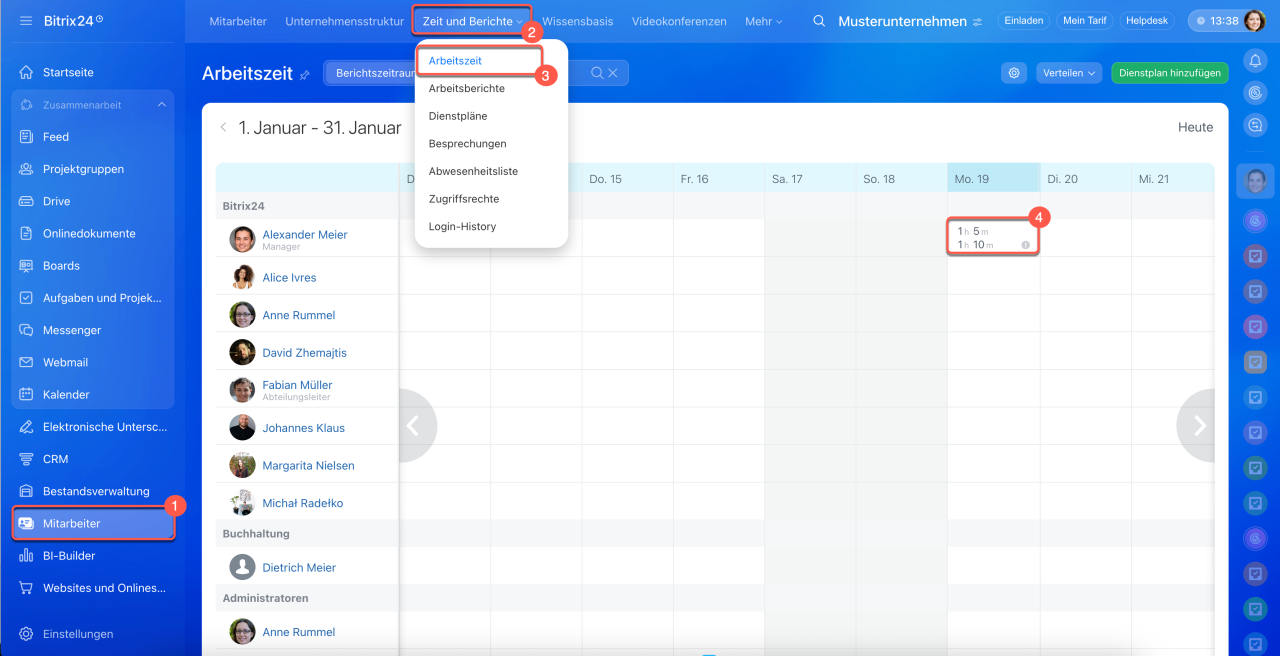This screenshot has height=656, width=1280.
Task: Select Dienstpläne from the dropdown menu
Action: (x=458, y=116)
